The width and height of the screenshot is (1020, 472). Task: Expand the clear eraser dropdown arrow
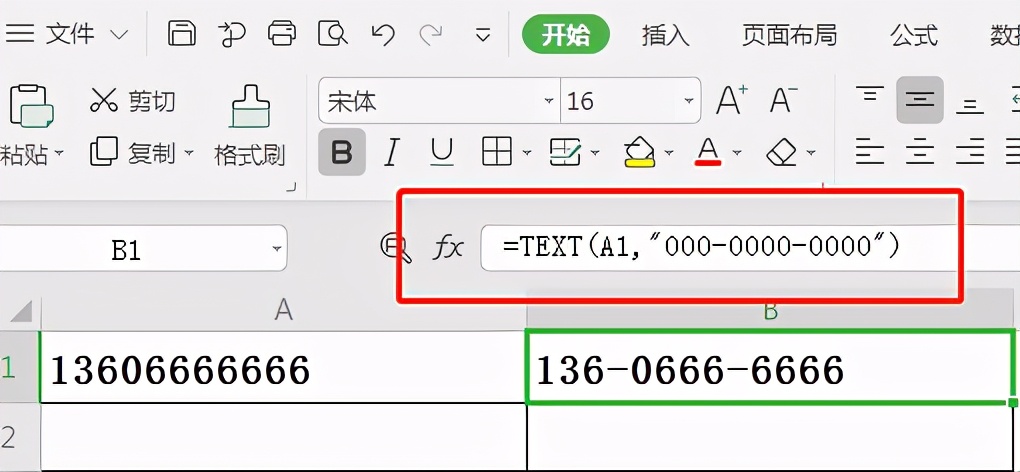[811, 153]
